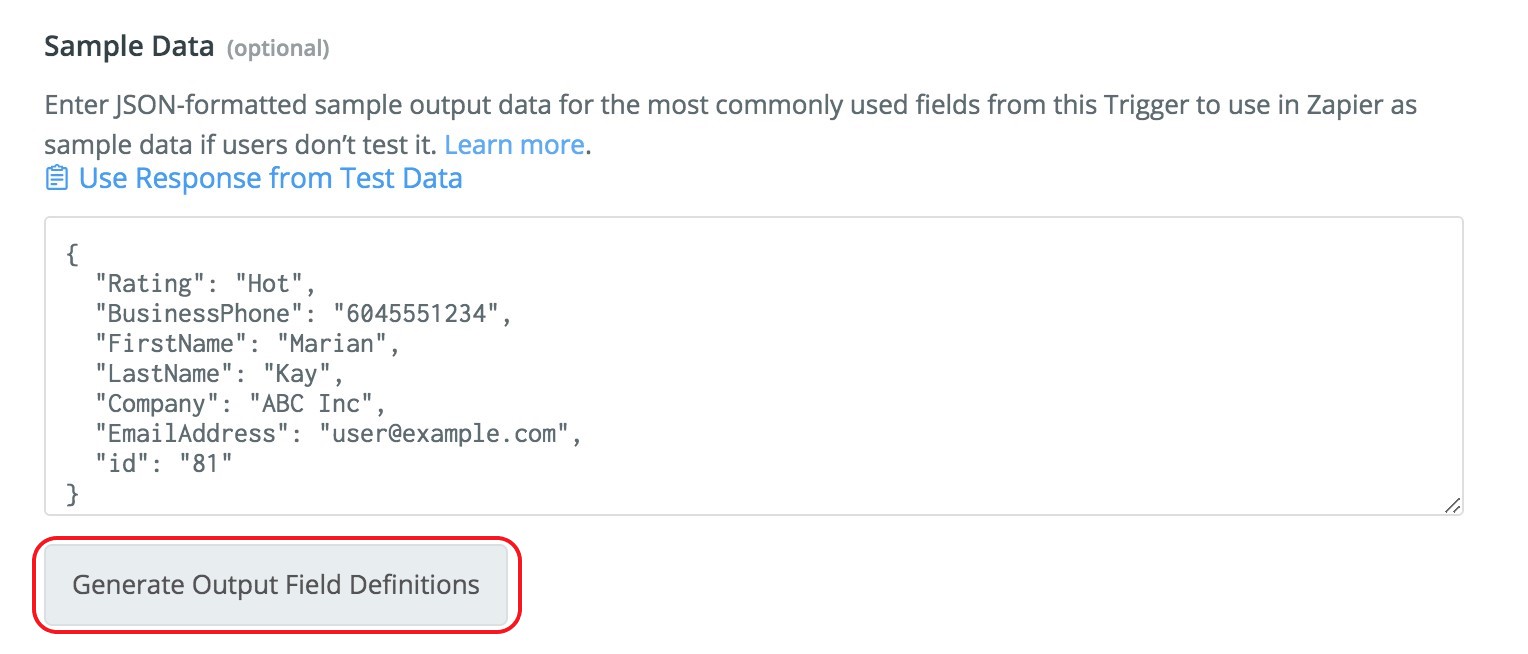
Task: Place cursor on "ABC Inc" company value
Action: click(323, 404)
